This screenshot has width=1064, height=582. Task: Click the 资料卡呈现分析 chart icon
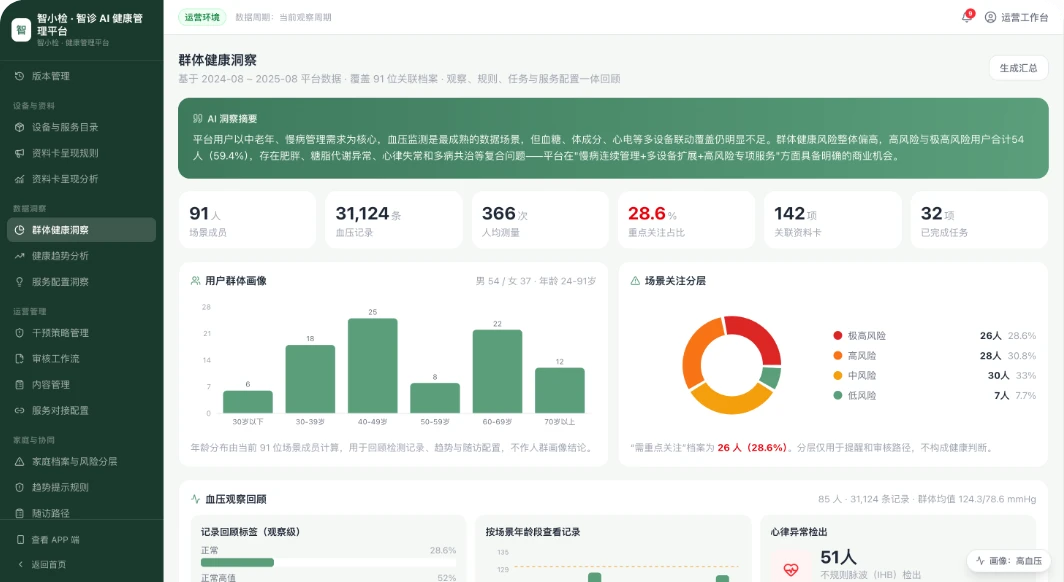(x=19, y=179)
